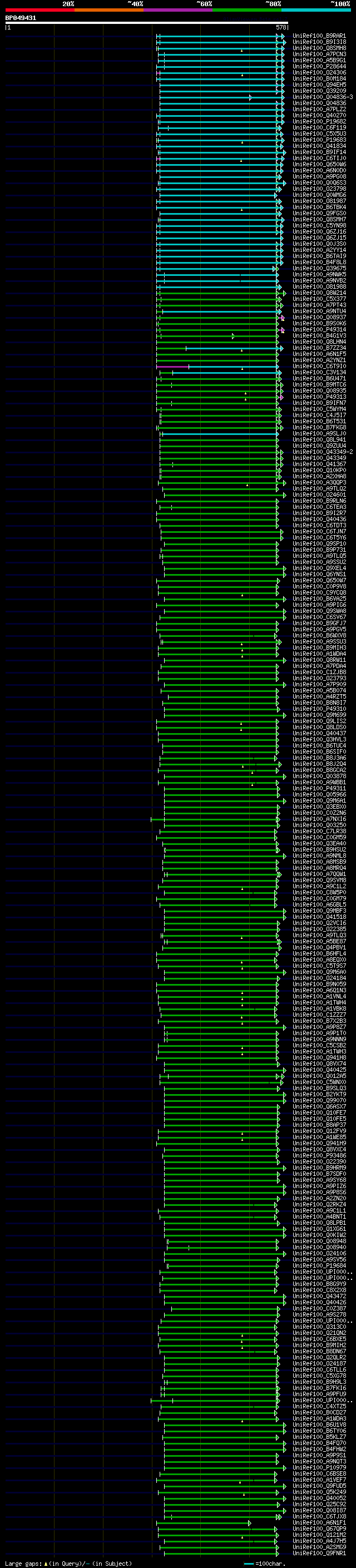Click the '=100char.' scale legend
Image resolution: width=356 pixels, height=1568 pixels.
coord(270,1564)
